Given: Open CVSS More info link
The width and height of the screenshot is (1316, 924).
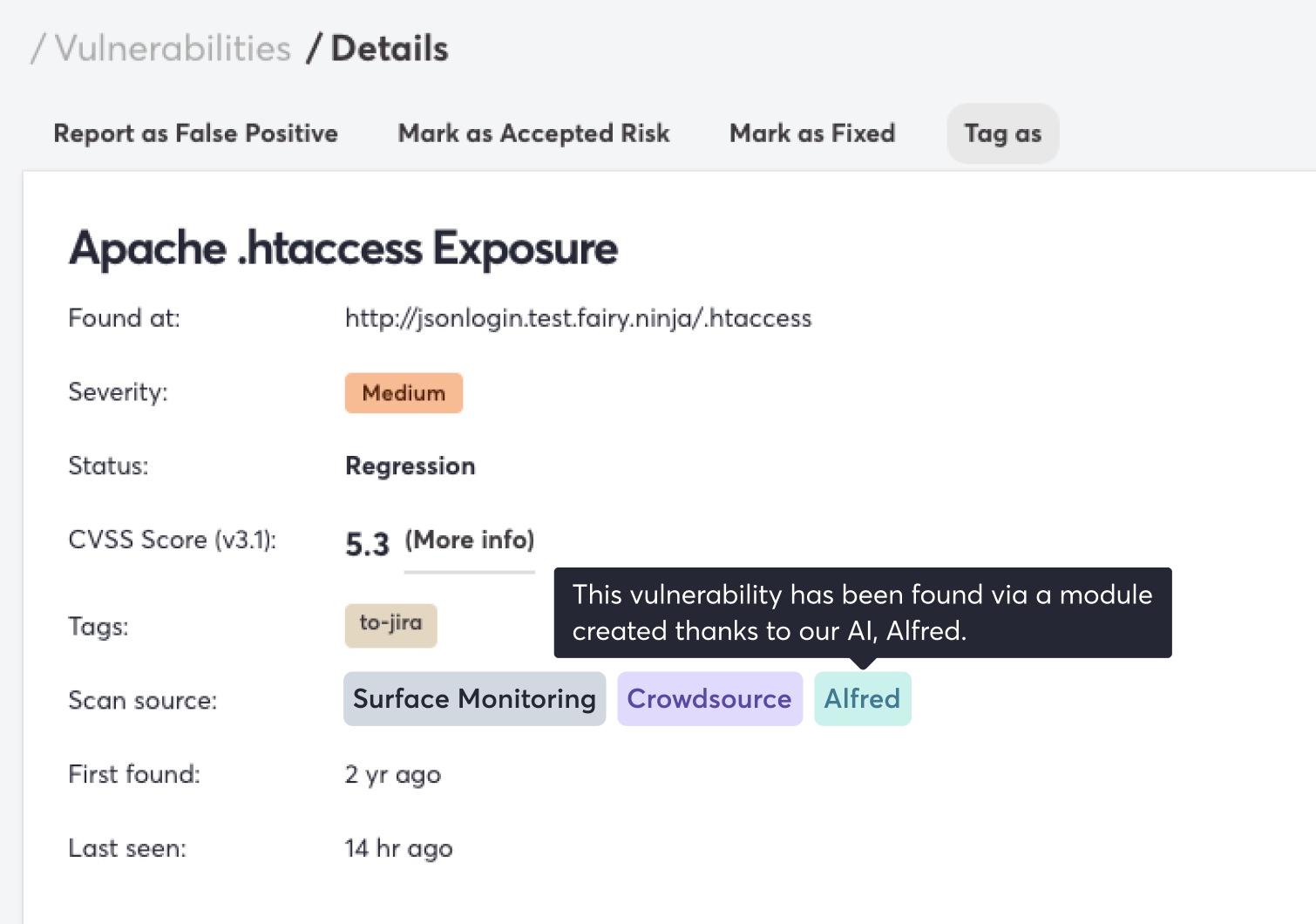Looking at the screenshot, I should pyautogui.click(x=470, y=540).
